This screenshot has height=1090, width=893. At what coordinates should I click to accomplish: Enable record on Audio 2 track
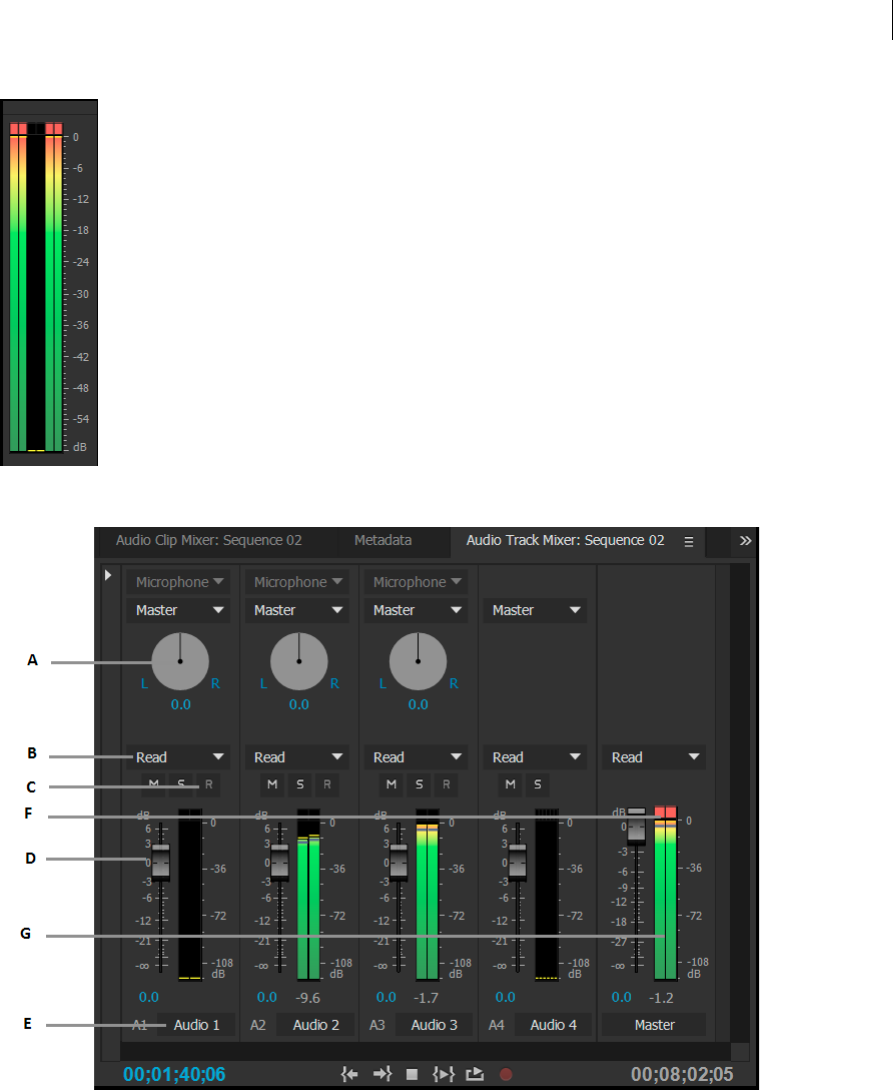tap(327, 784)
